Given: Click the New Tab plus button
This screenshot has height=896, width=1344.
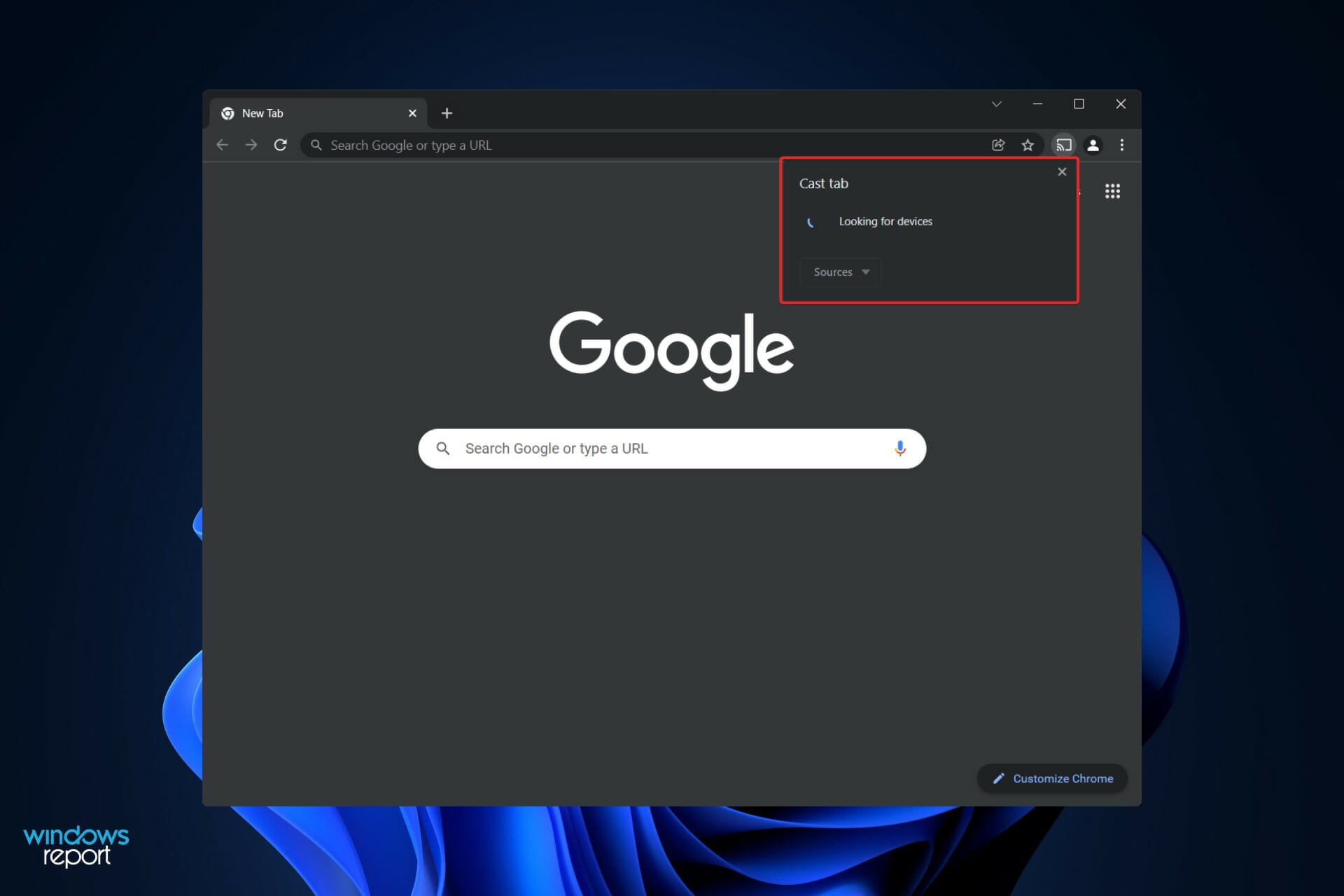Looking at the screenshot, I should (x=448, y=113).
